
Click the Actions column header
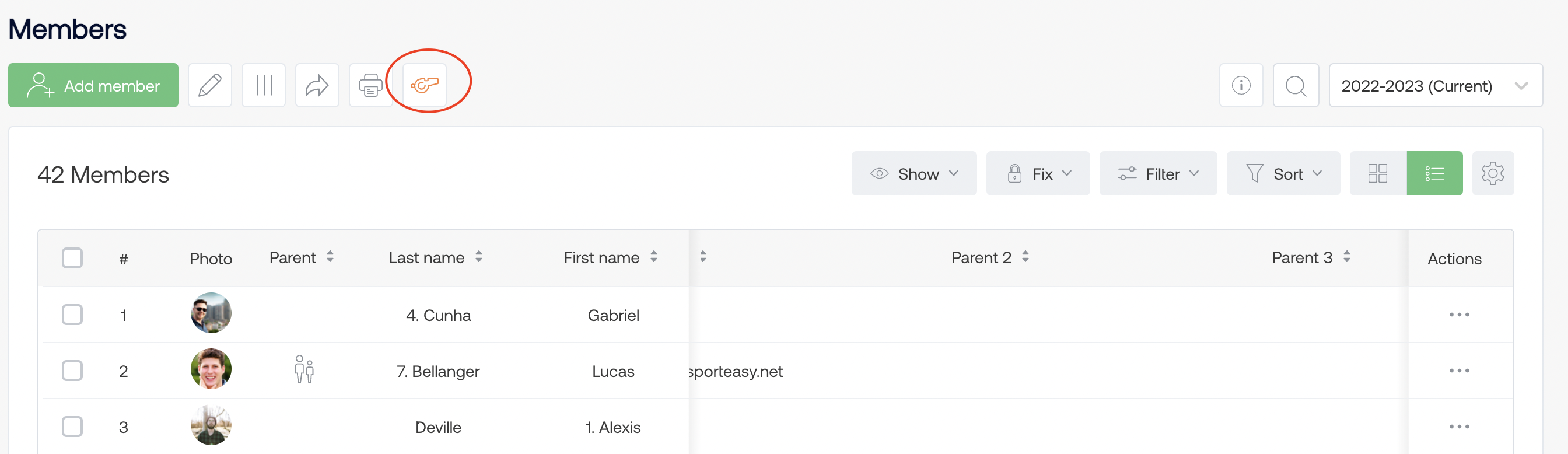(x=1454, y=259)
